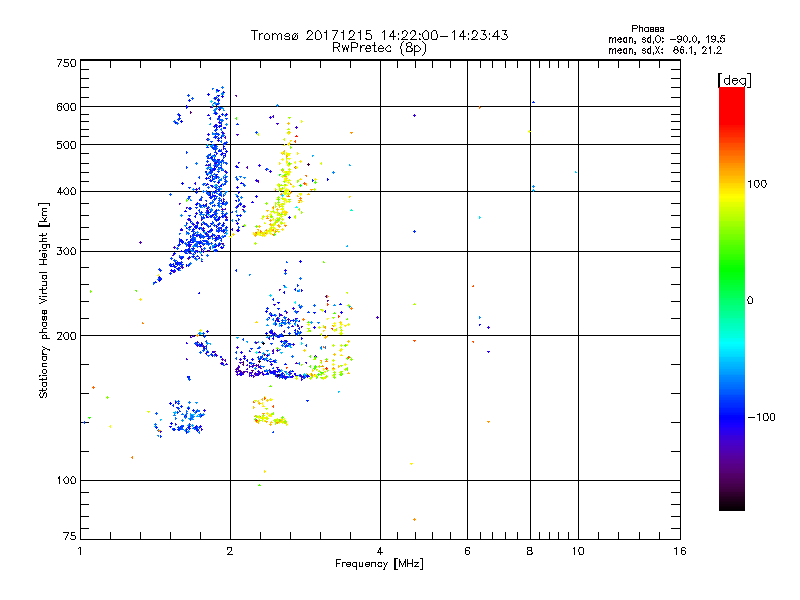Click the y-axis tick label '200'

[x=66, y=336]
